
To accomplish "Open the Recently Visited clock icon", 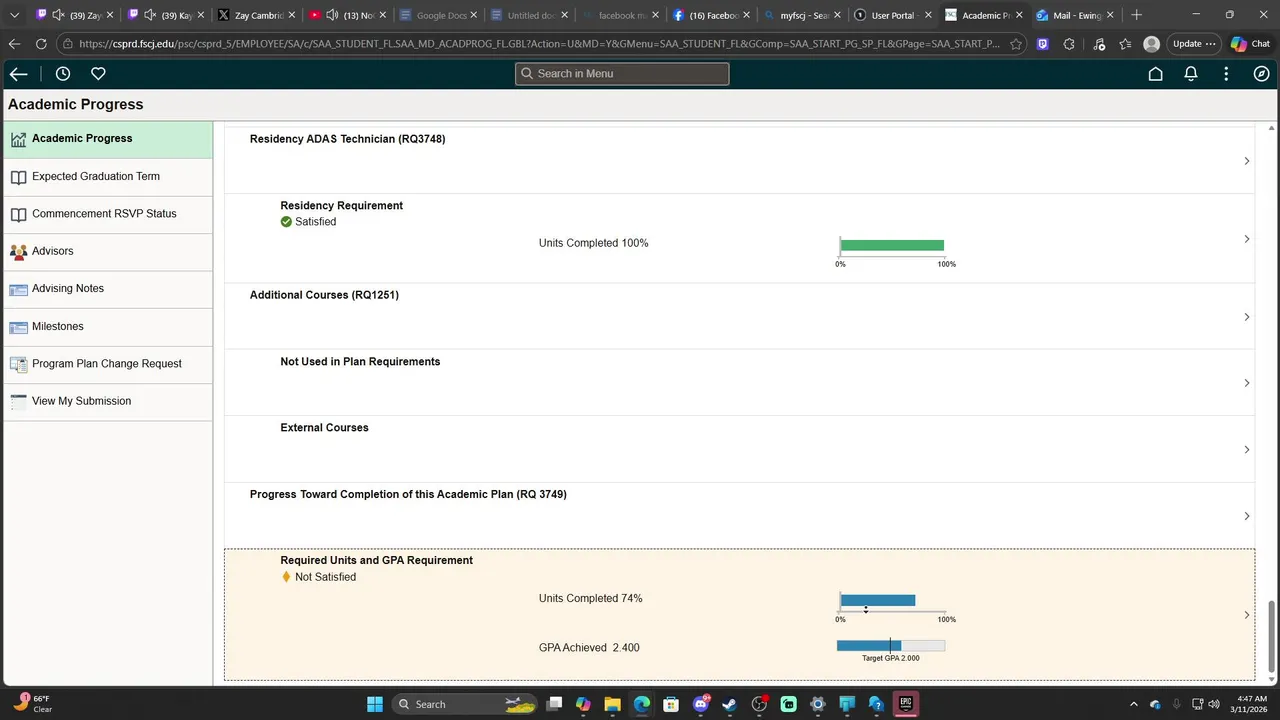I will (63, 74).
